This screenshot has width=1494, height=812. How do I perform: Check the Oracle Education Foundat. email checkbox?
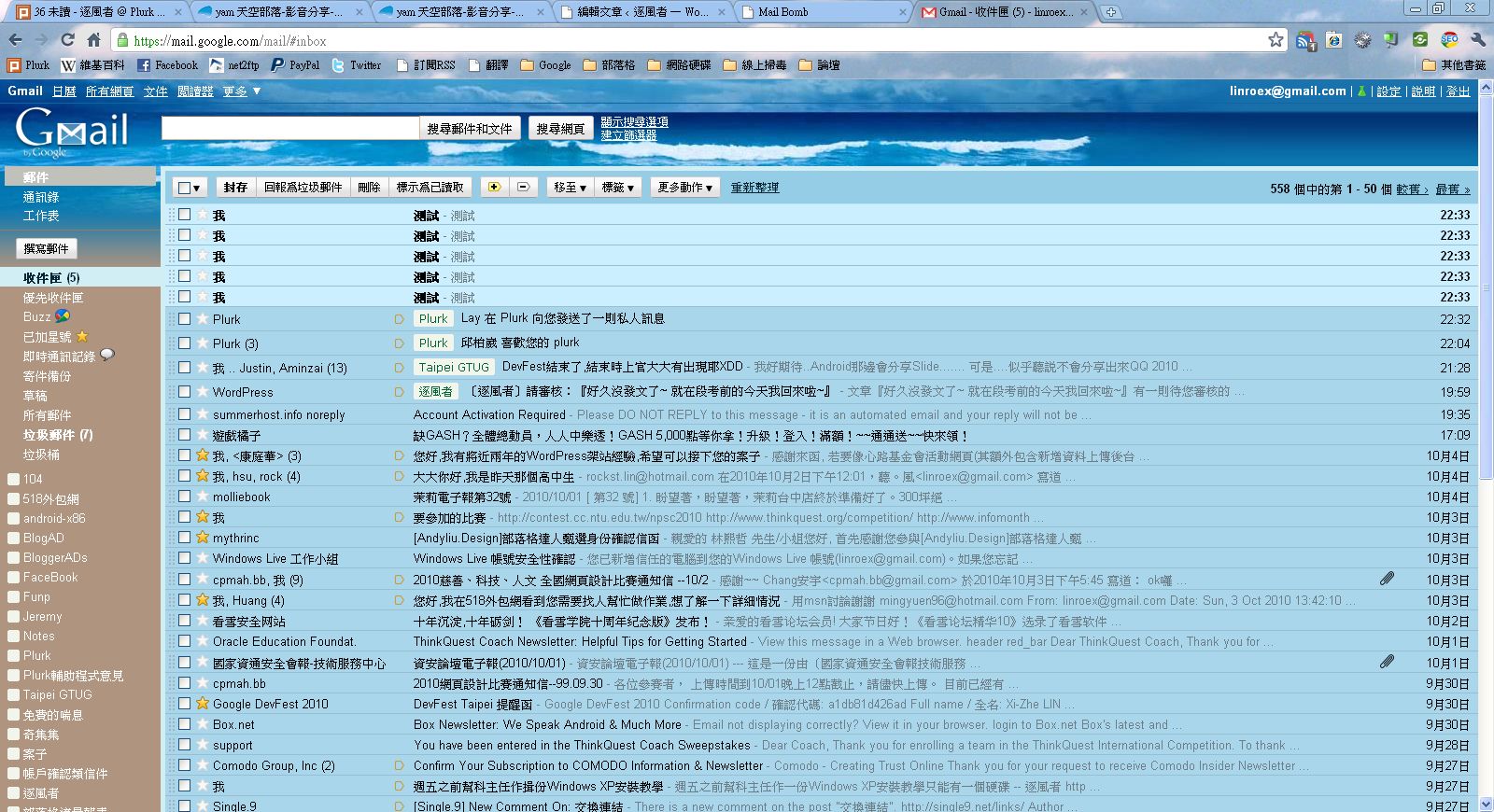(185, 641)
